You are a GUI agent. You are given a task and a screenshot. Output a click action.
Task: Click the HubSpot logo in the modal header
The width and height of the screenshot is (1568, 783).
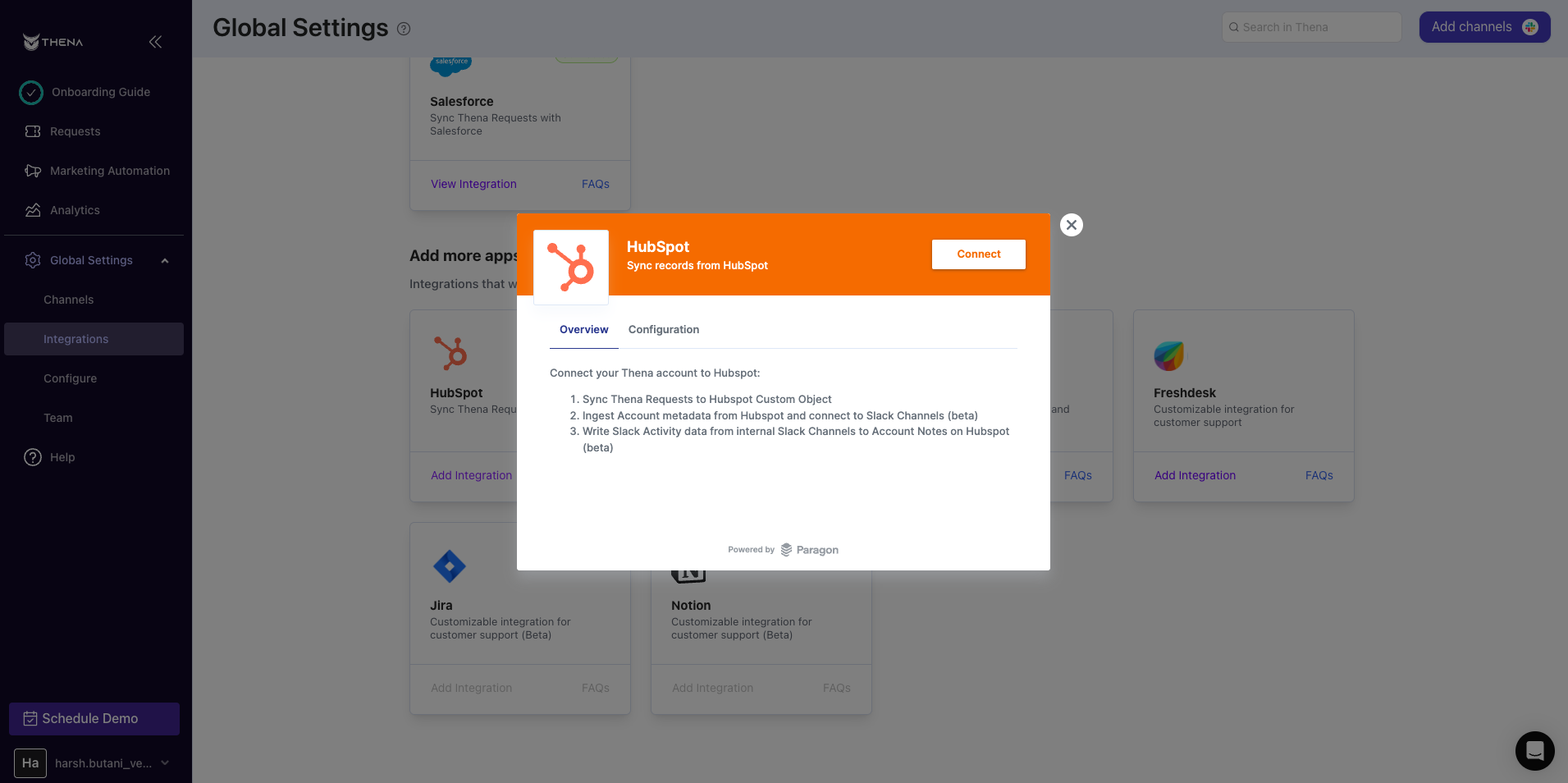[x=571, y=267]
